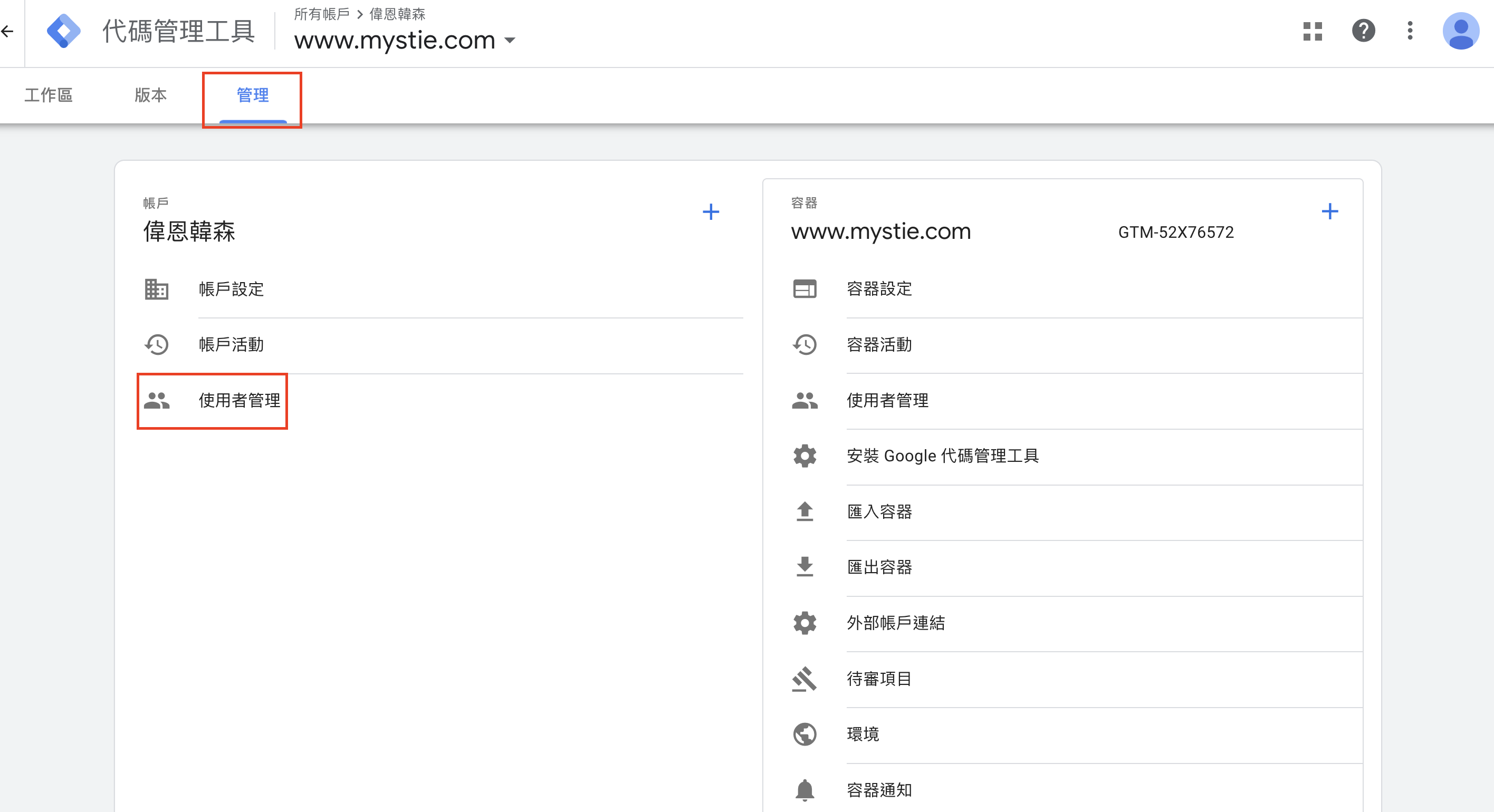Click the people icon beside account 使用者管理
The width and height of the screenshot is (1494, 812).
coord(156,401)
